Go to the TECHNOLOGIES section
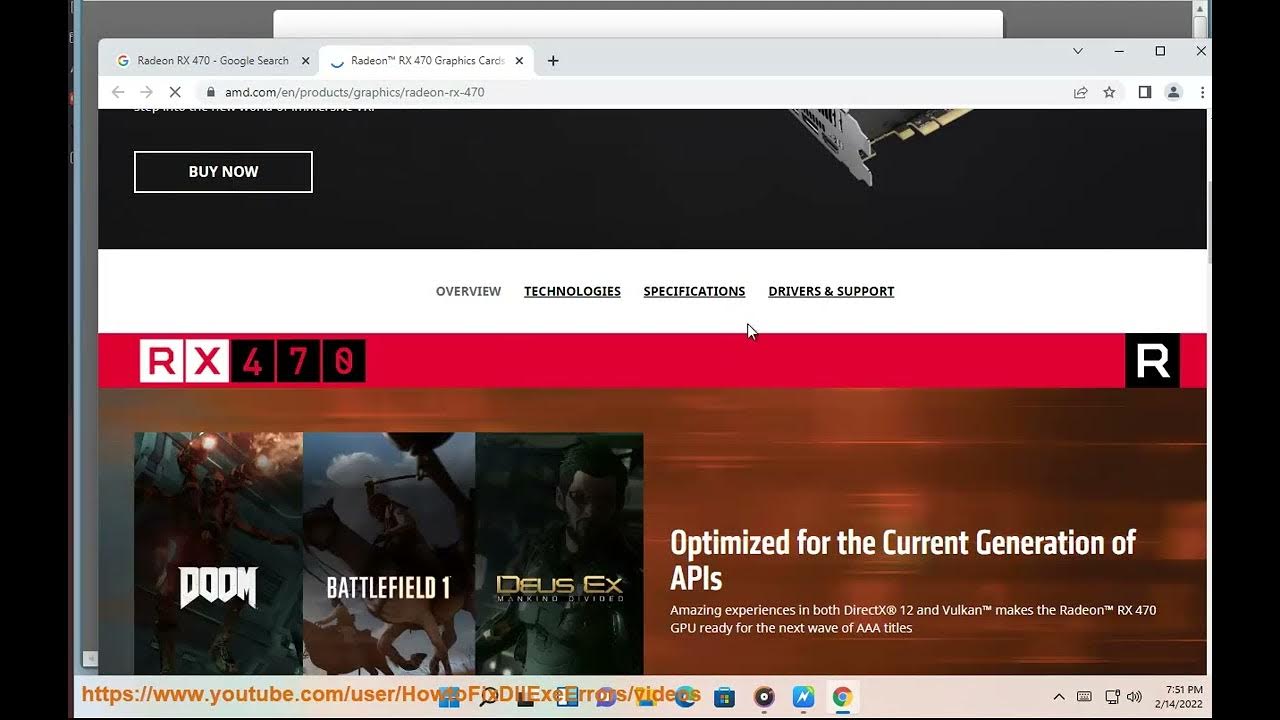 [x=572, y=291]
